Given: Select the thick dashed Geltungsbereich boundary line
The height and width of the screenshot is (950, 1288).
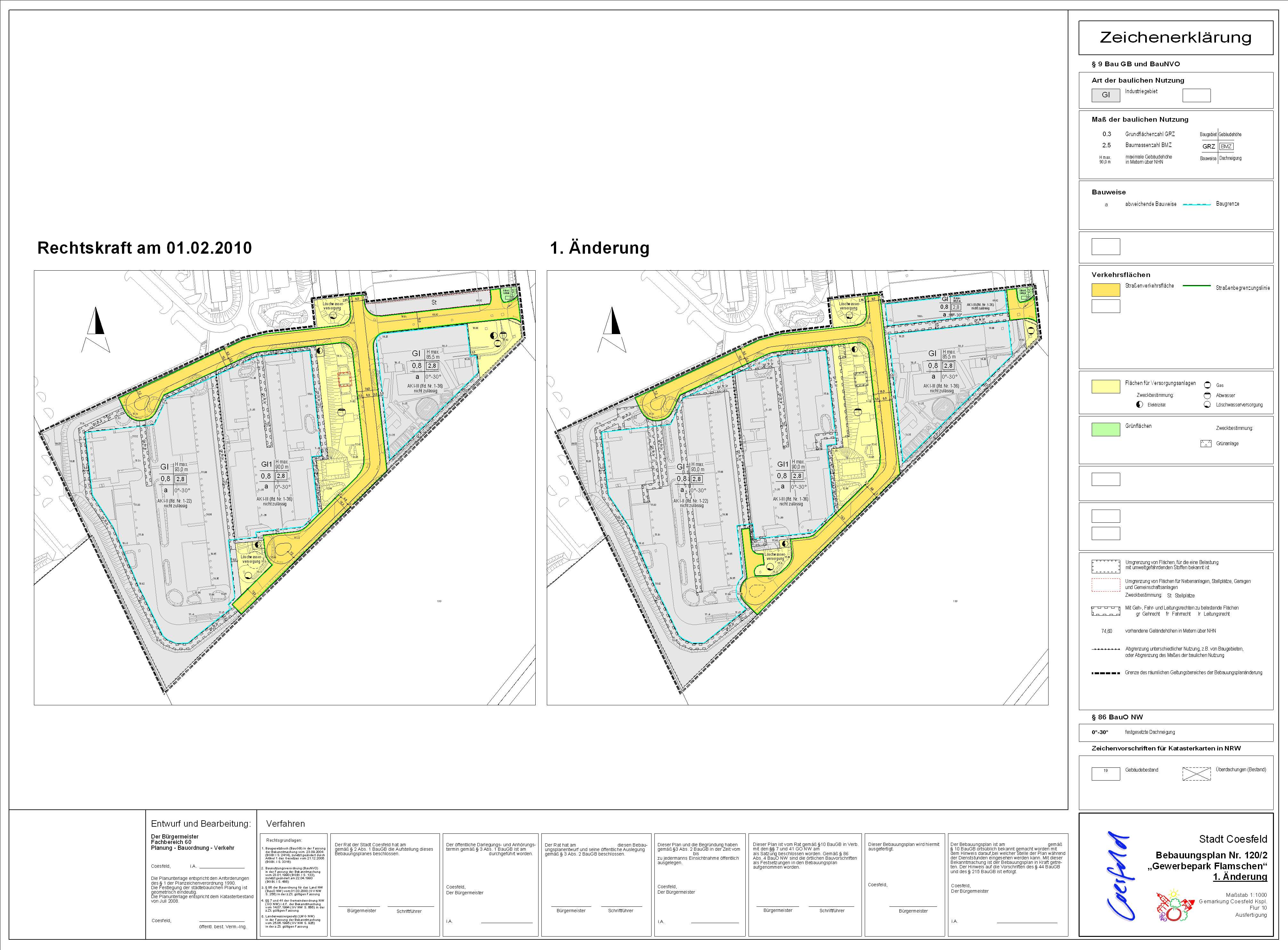Looking at the screenshot, I should (x=1106, y=673).
